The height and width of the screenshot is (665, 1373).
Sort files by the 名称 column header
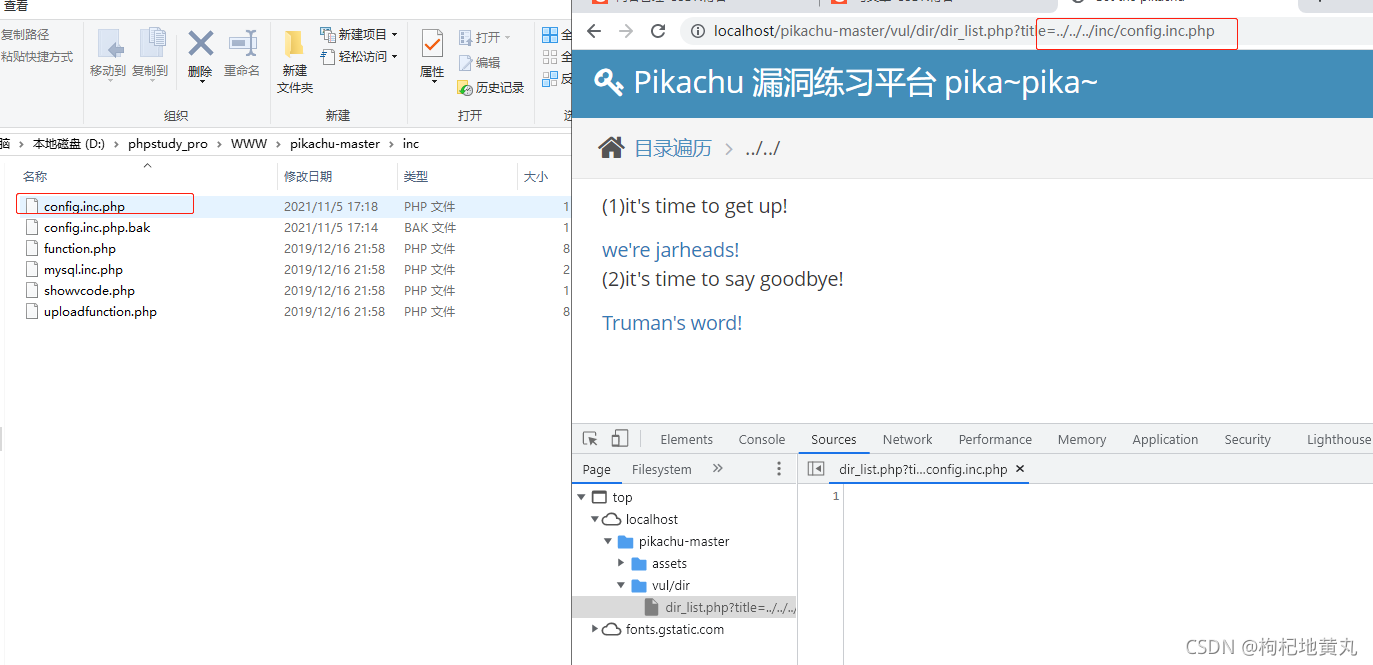click(35, 177)
